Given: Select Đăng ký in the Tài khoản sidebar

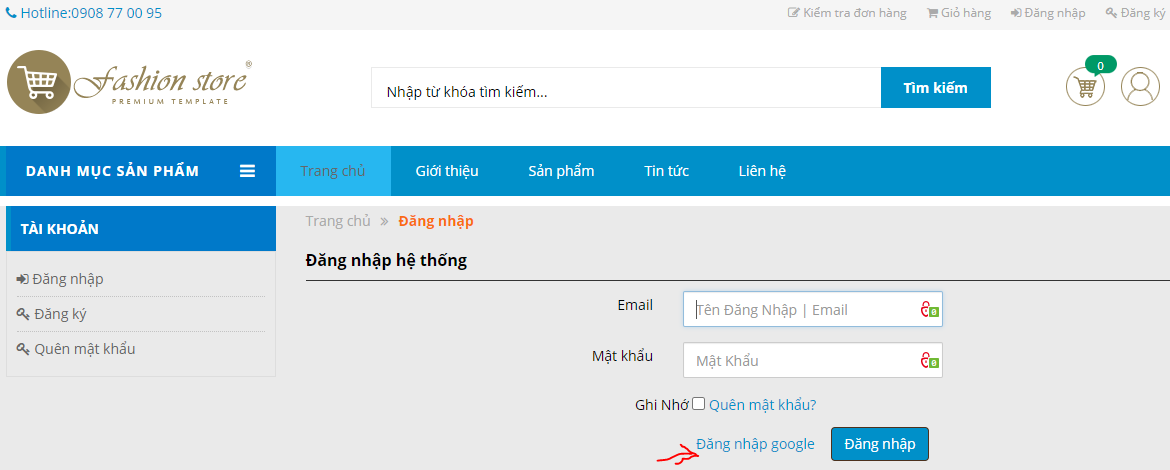Looking at the screenshot, I should 51,314.
